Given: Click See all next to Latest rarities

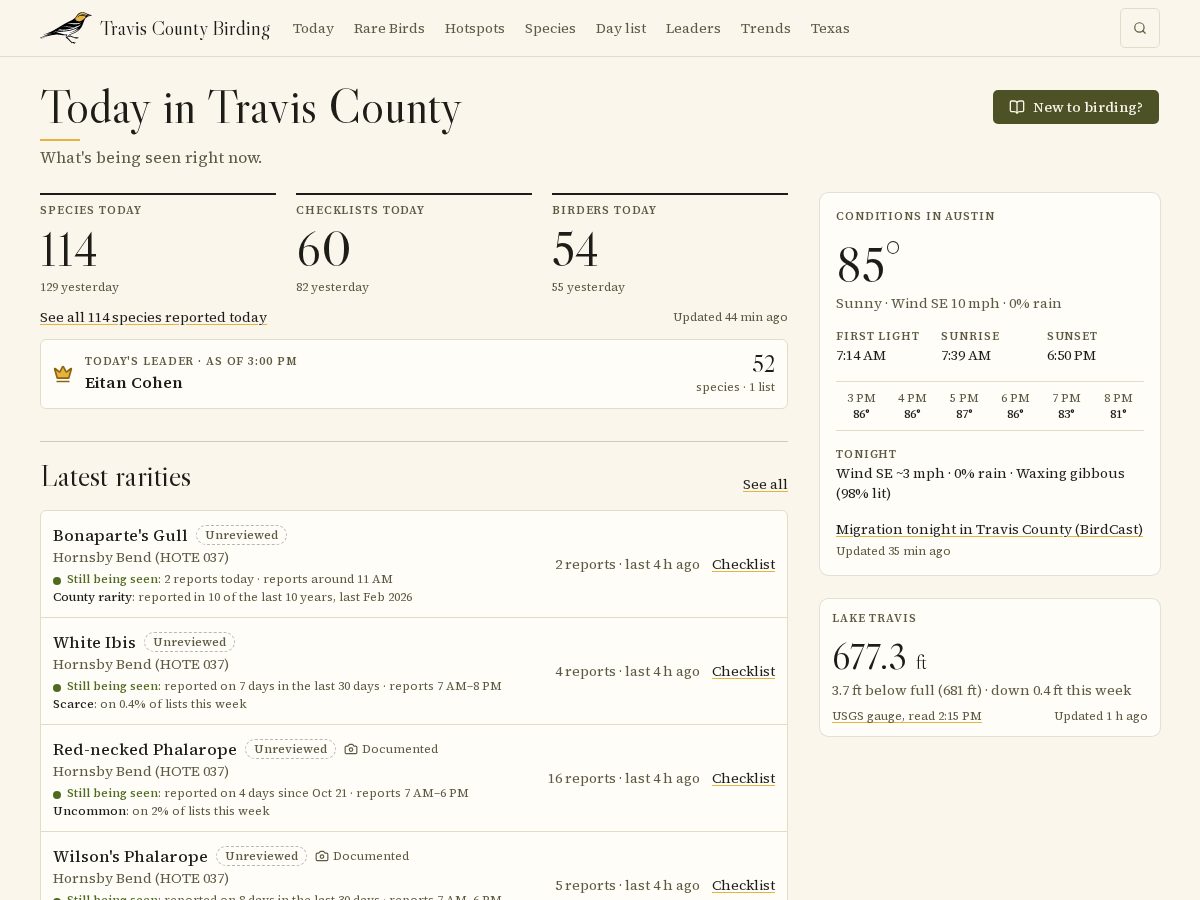Looking at the screenshot, I should pos(765,484).
